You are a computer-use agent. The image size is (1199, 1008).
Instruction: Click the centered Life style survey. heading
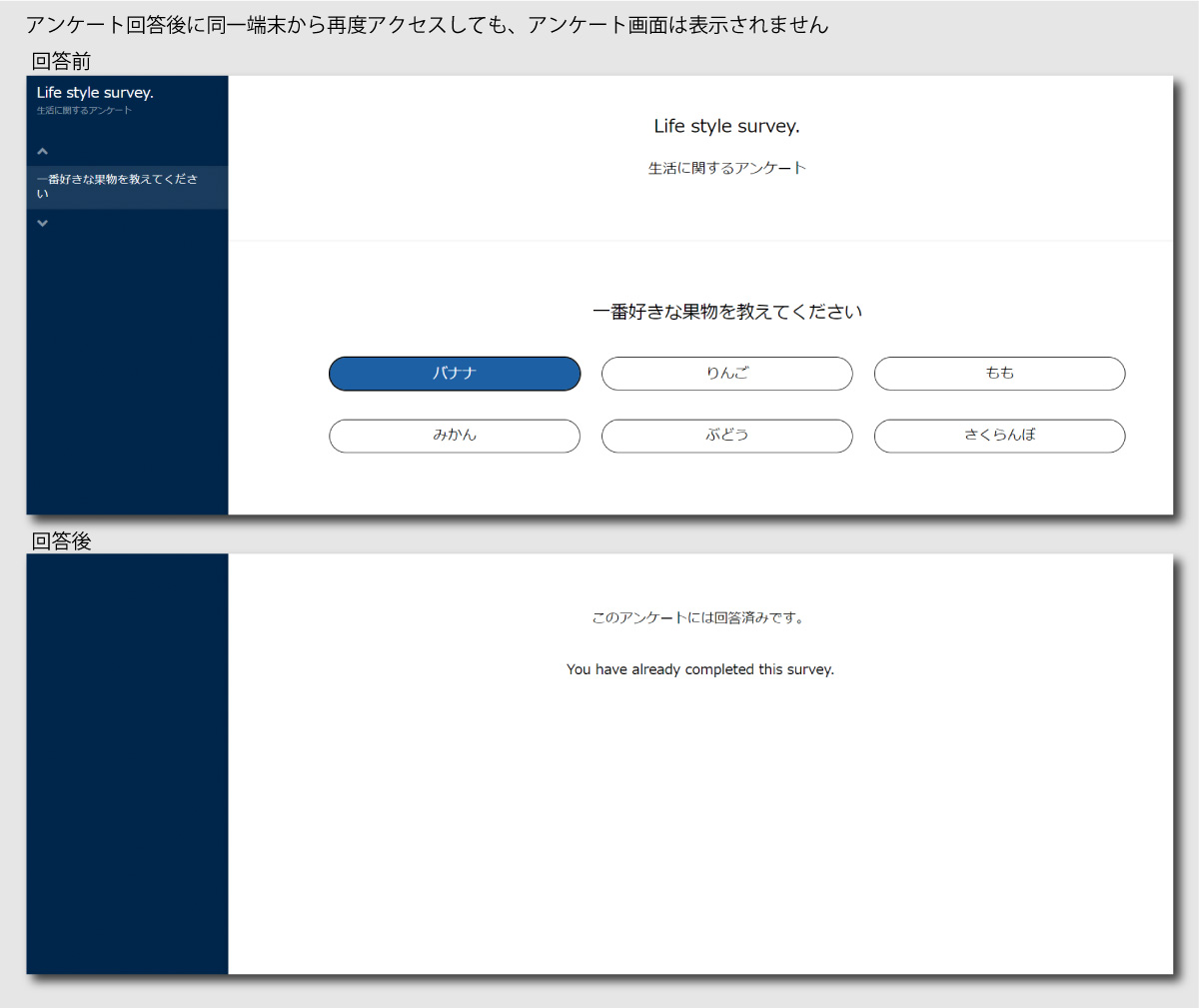[726, 126]
